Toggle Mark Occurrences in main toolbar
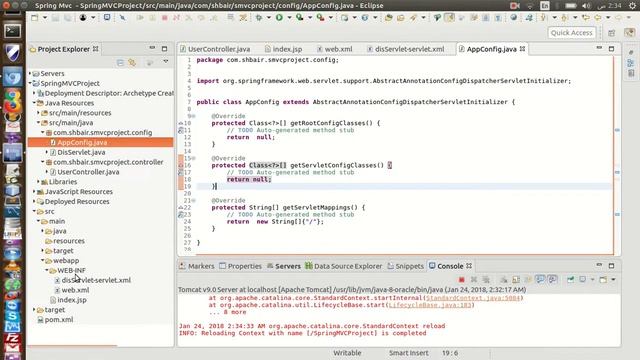This screenshot has width=640, height=360. (449, 18)
